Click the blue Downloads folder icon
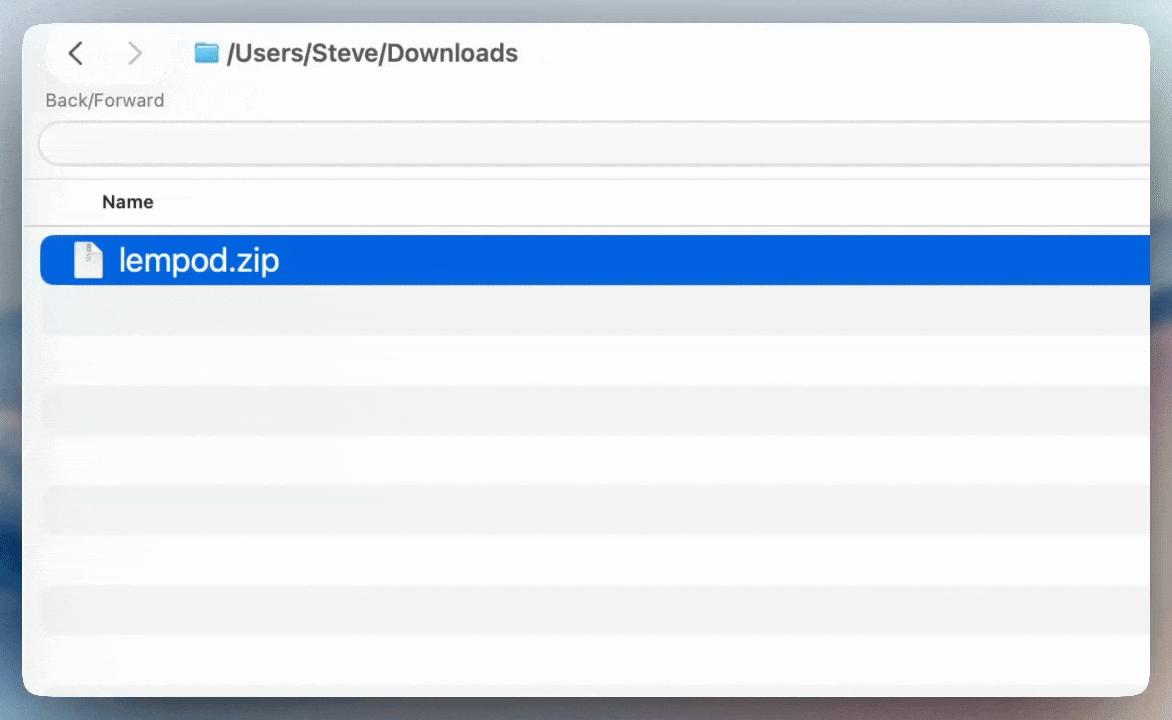The image size is (1172, 720). [x=206, y=53]
